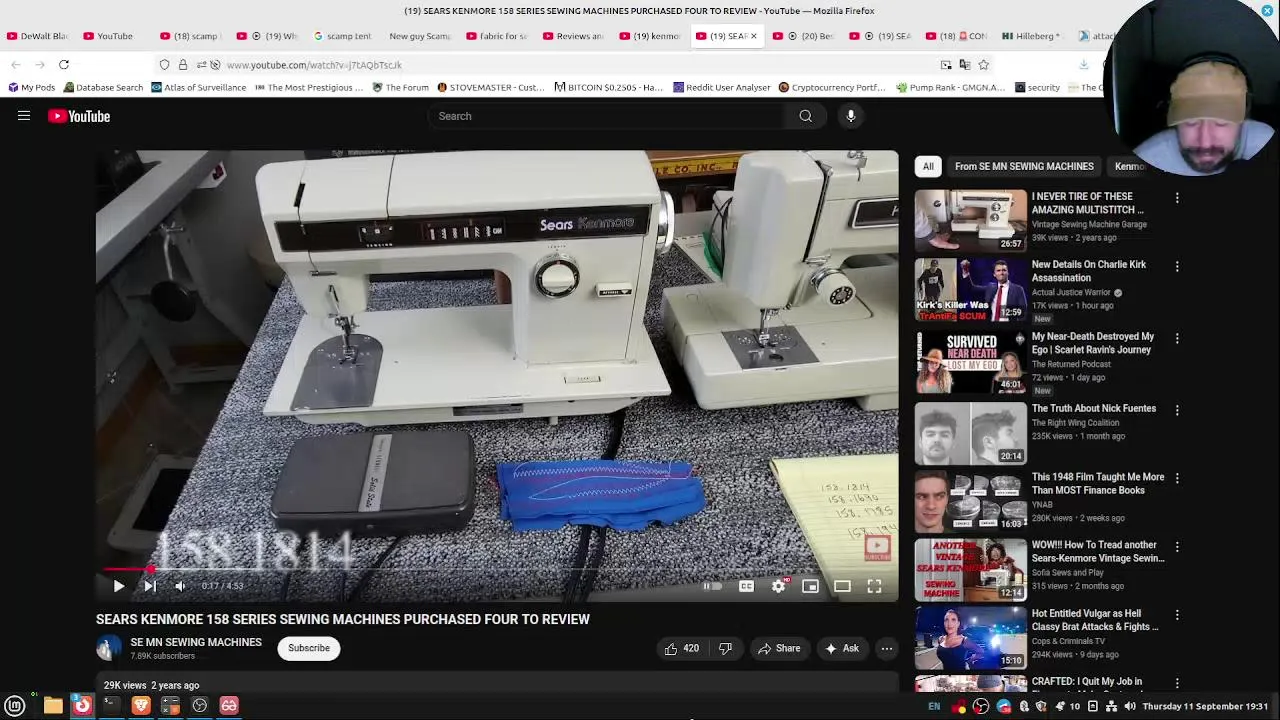Go to the YouTube home logo

[x=79, y=116]
